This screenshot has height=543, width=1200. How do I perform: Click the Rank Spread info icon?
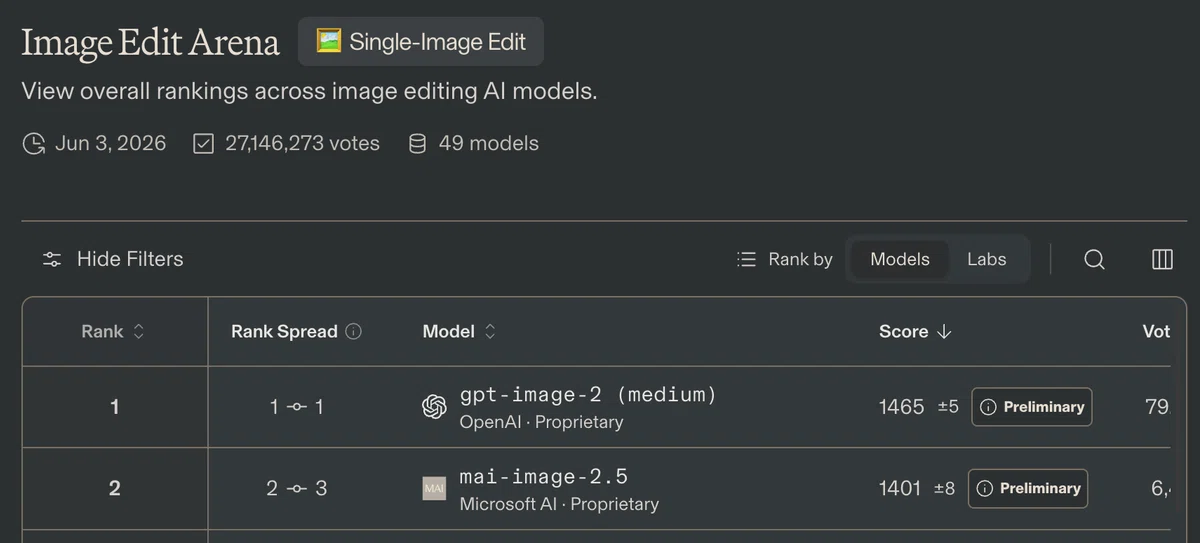353,331
